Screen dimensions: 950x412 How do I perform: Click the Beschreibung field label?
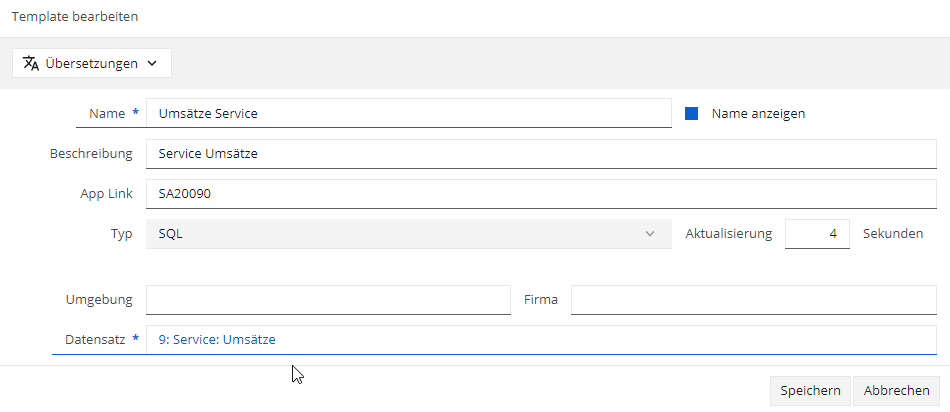pos(91,154)
